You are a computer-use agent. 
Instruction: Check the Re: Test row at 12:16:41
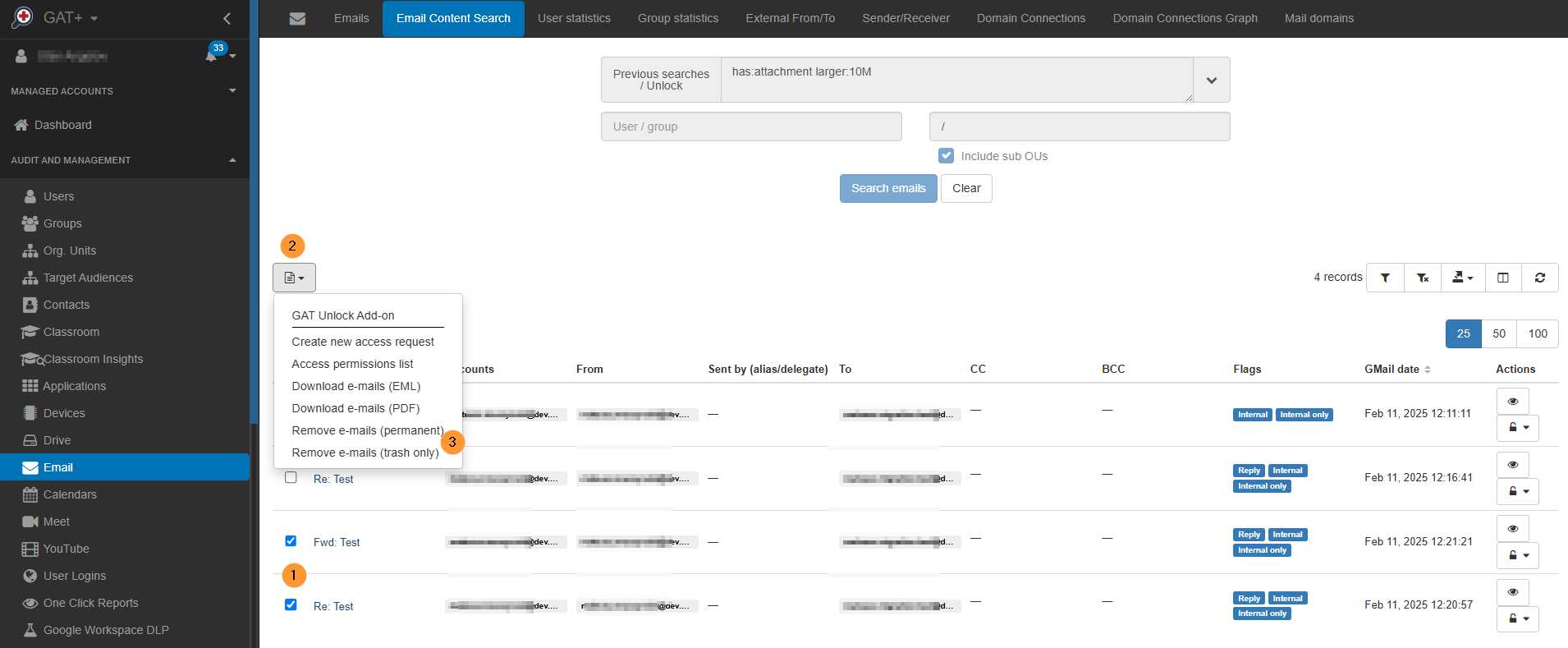291,477
